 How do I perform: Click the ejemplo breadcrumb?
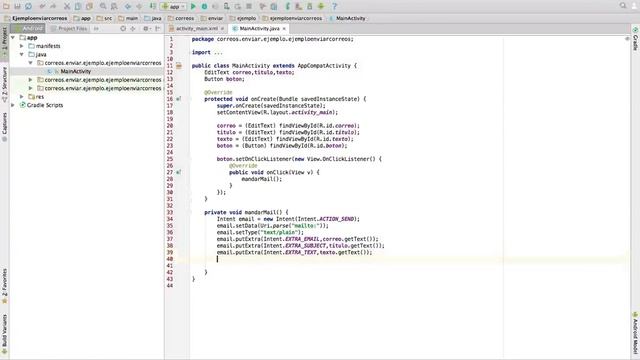click(243, 18)
